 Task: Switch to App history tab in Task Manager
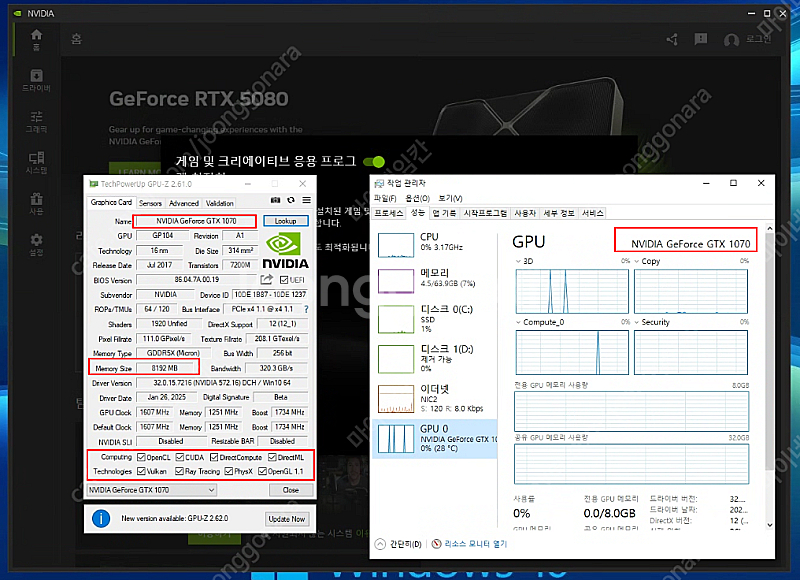444,213
